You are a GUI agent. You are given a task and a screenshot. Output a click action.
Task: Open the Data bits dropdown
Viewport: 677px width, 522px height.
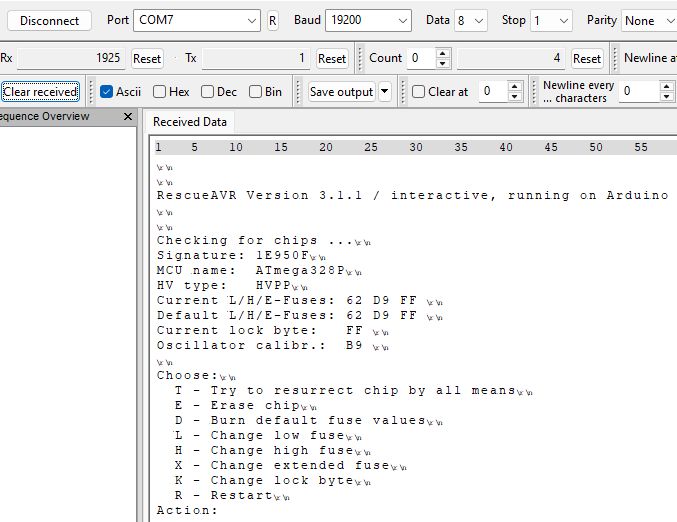pyautogui.click(x=470, y=20)
